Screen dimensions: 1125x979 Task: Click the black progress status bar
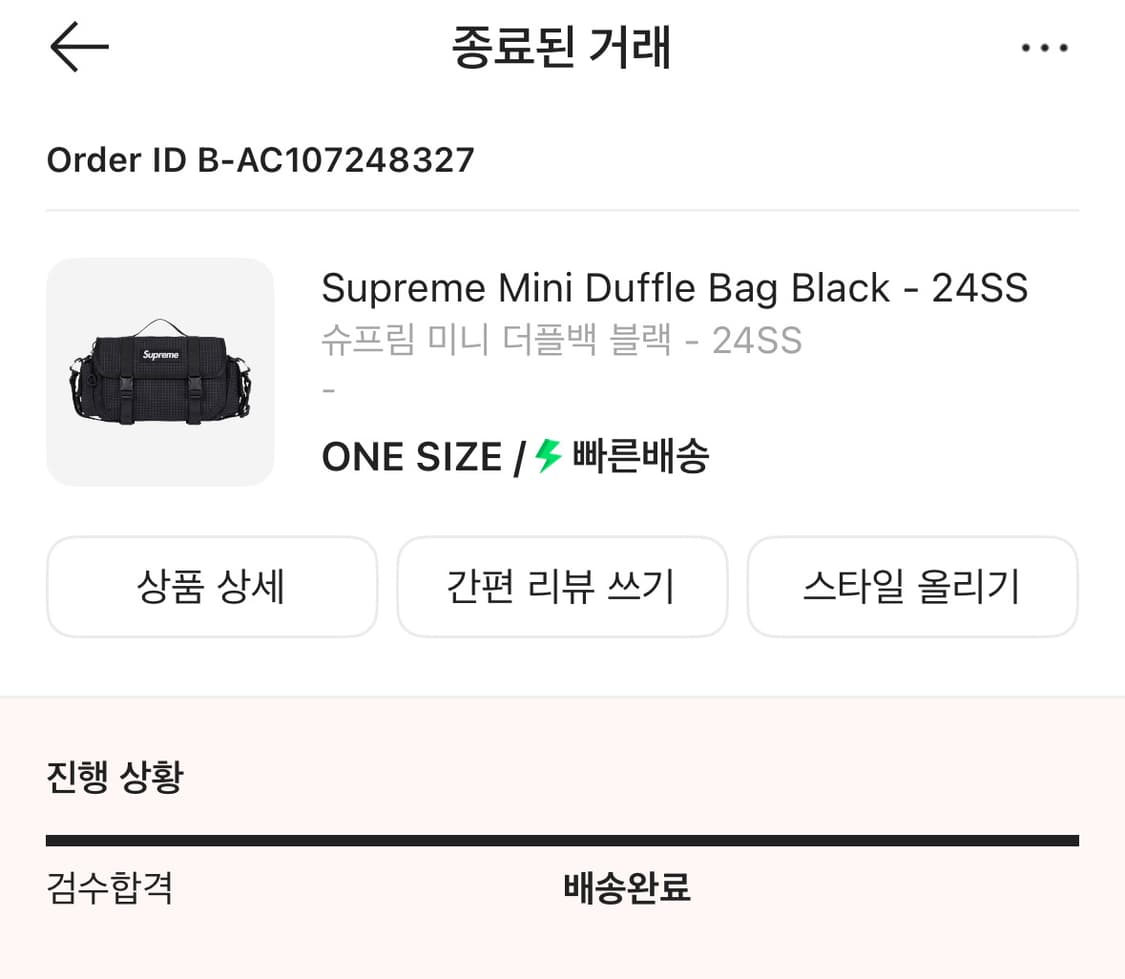[562, 841]
